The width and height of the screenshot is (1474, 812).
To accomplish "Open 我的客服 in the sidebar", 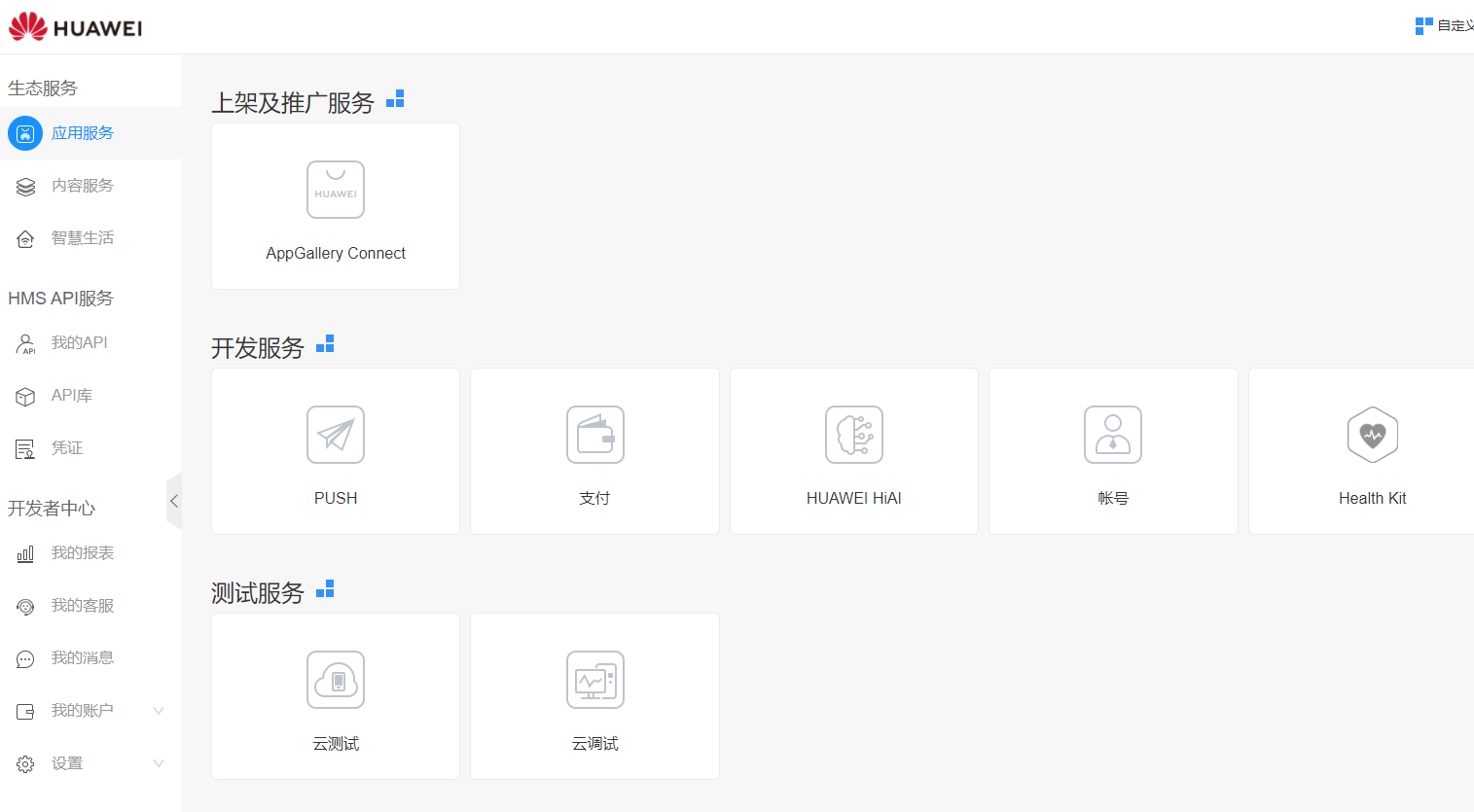I will click(x=91, y=606).
